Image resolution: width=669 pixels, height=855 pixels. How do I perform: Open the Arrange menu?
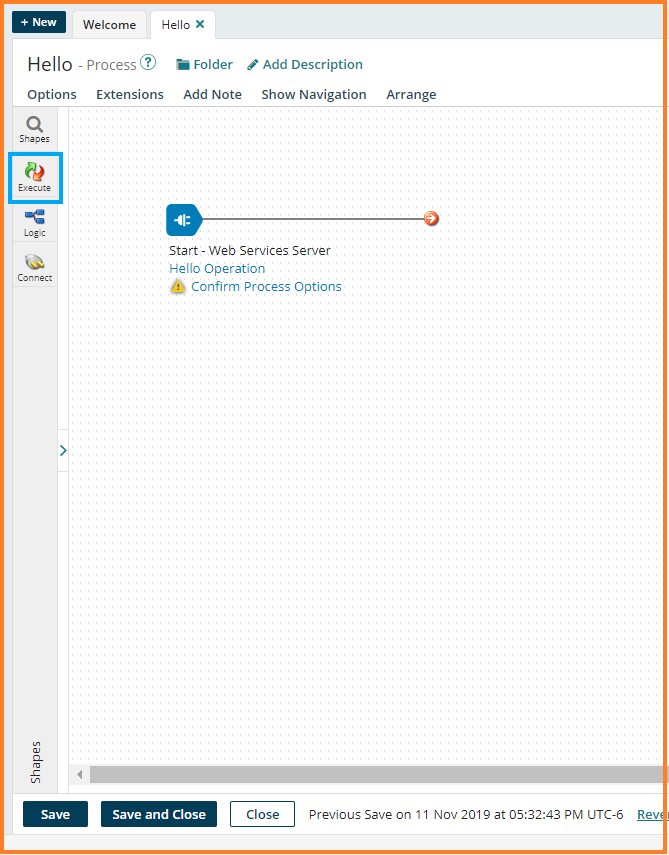(x=411, y=94)
